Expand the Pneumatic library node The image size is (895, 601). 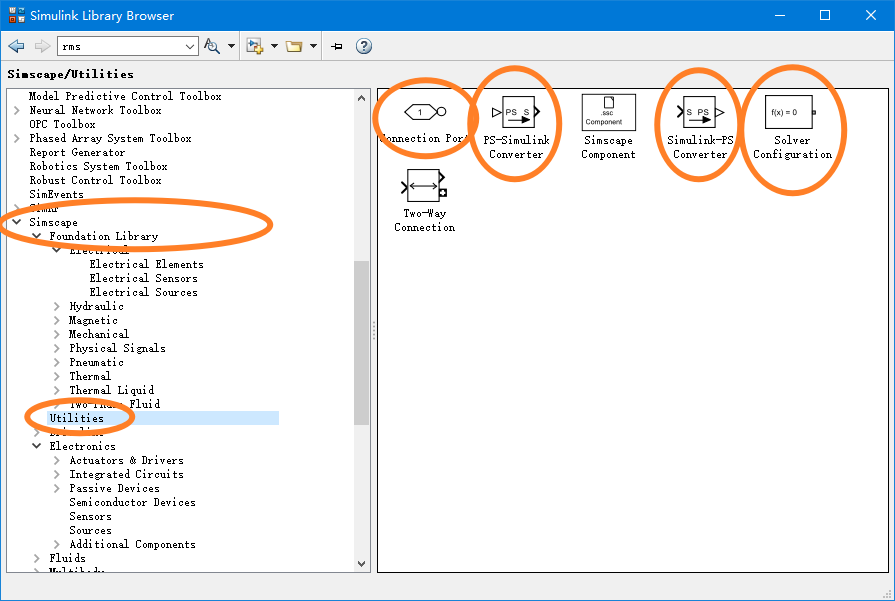57,362
